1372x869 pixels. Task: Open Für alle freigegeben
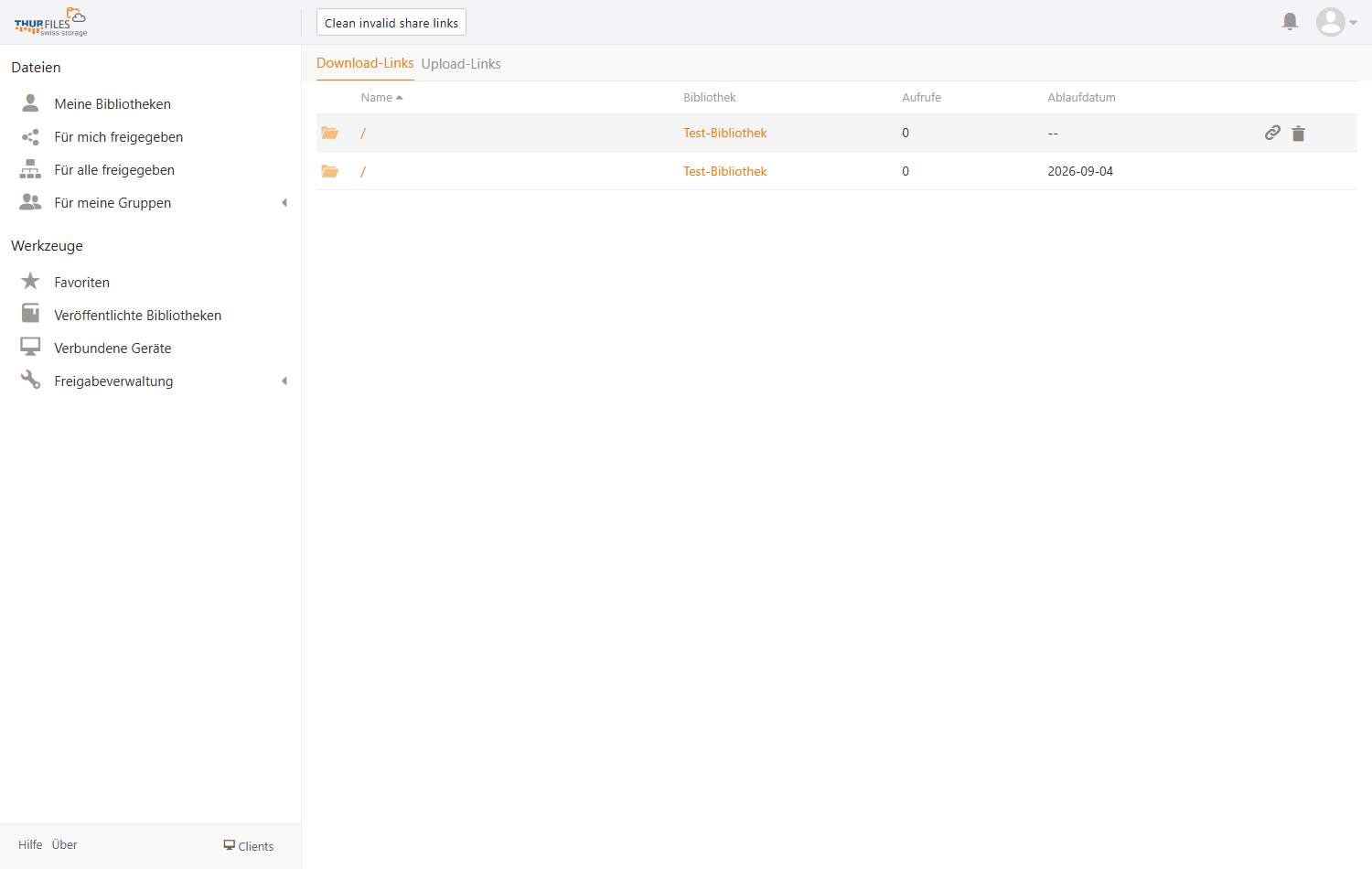pos(114,170)
